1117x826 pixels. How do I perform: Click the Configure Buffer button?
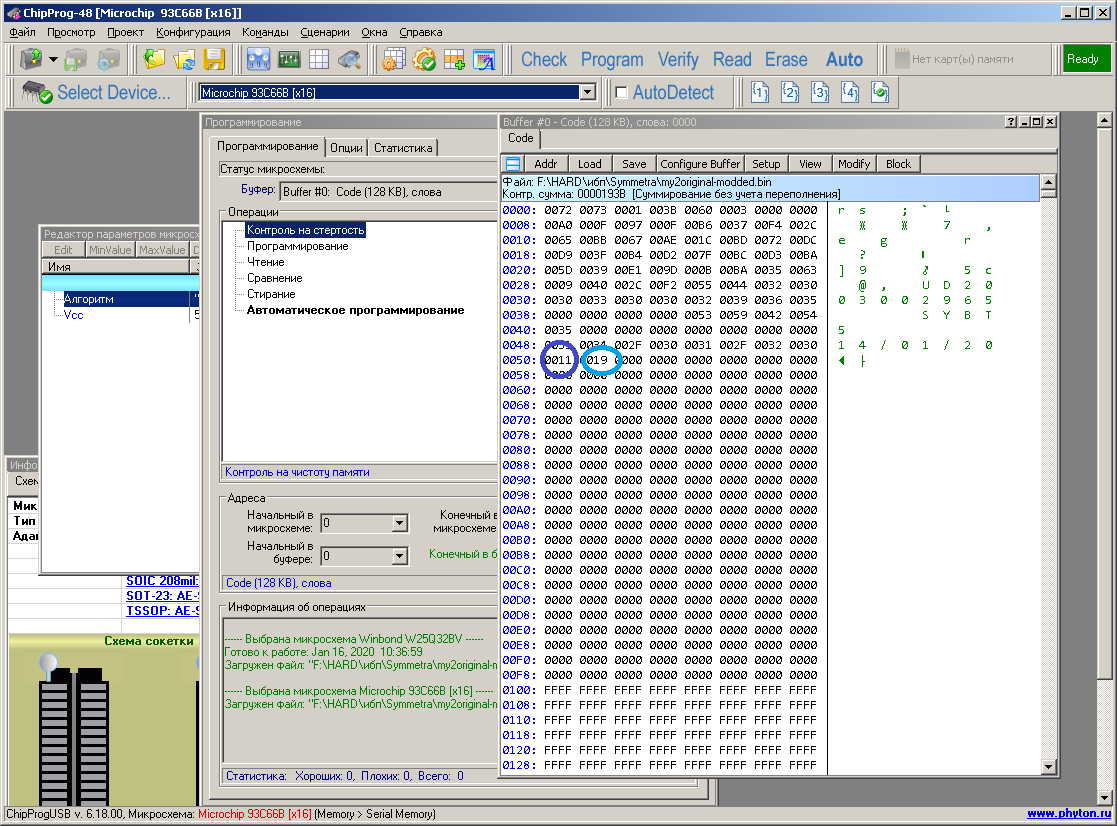click(x=700, y=164)
